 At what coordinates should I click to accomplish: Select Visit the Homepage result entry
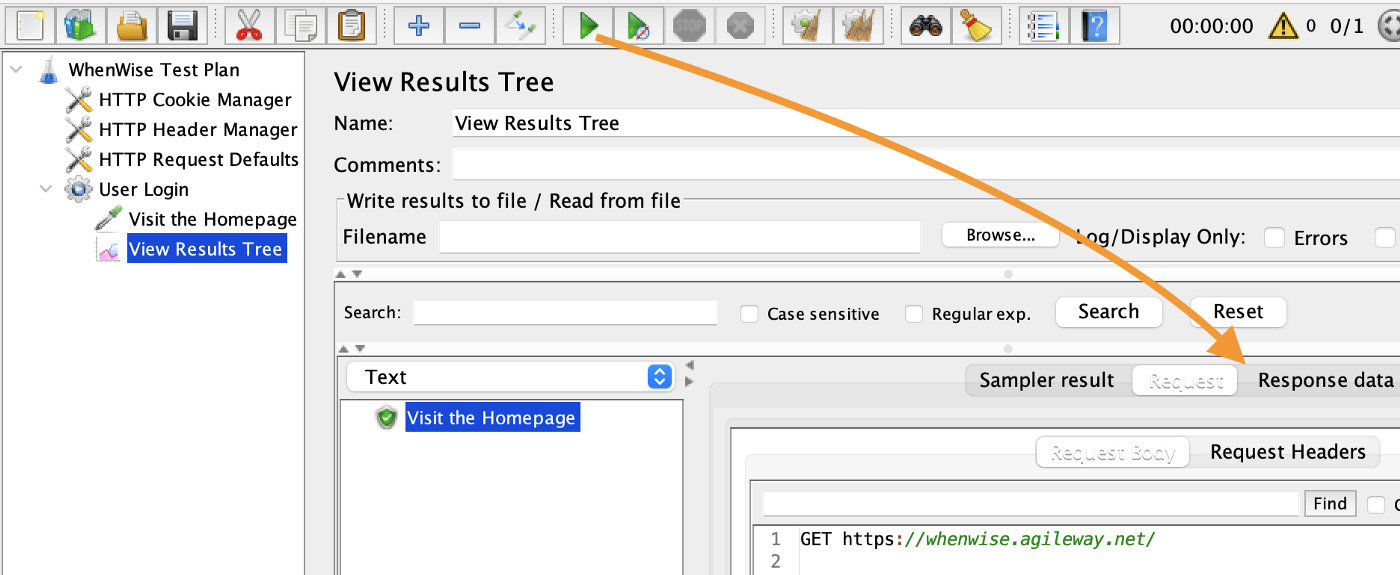(x=490, y=418)
